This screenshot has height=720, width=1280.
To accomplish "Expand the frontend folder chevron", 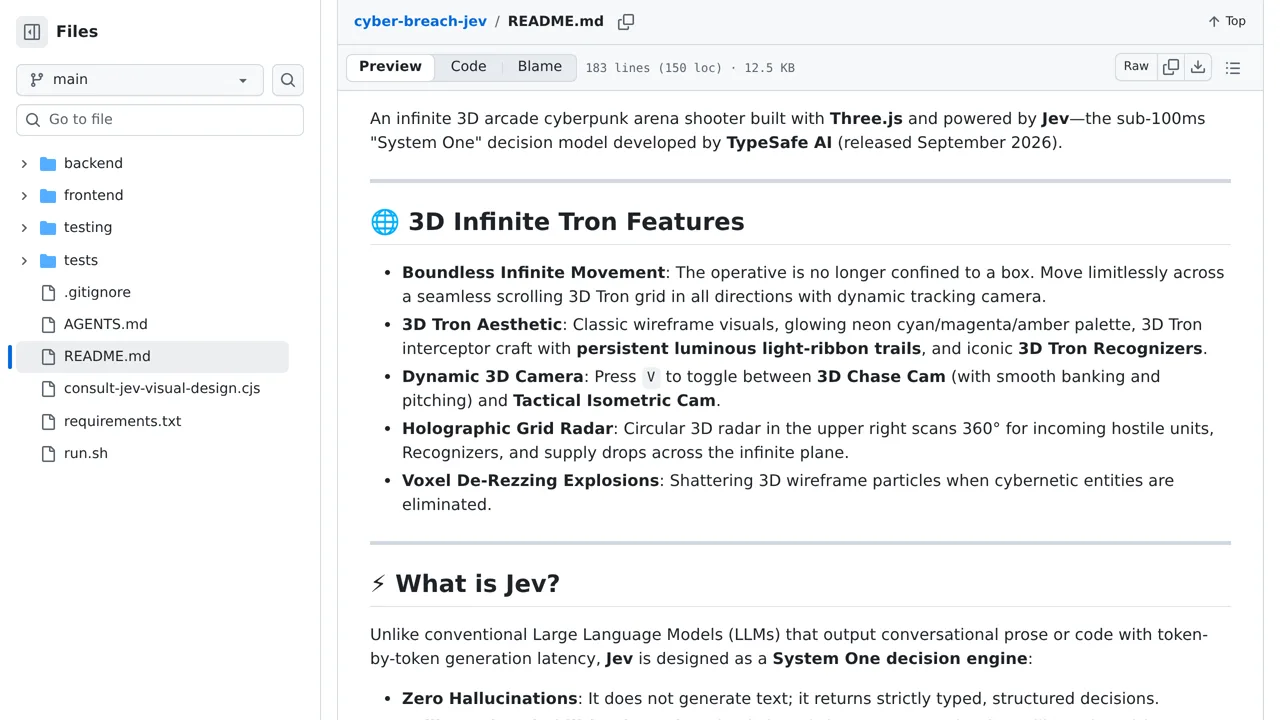I will point(24,196).
